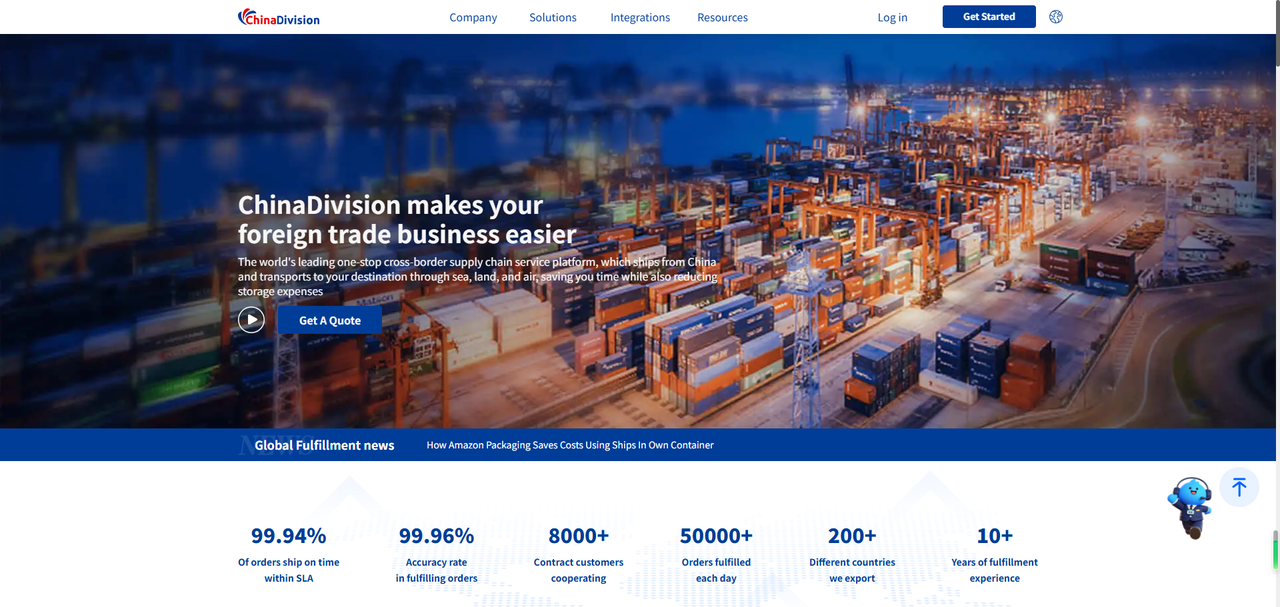Screen dimensions: 1280x607
Task: Open the Solutions menu
Action: click(x=553, y=17)
